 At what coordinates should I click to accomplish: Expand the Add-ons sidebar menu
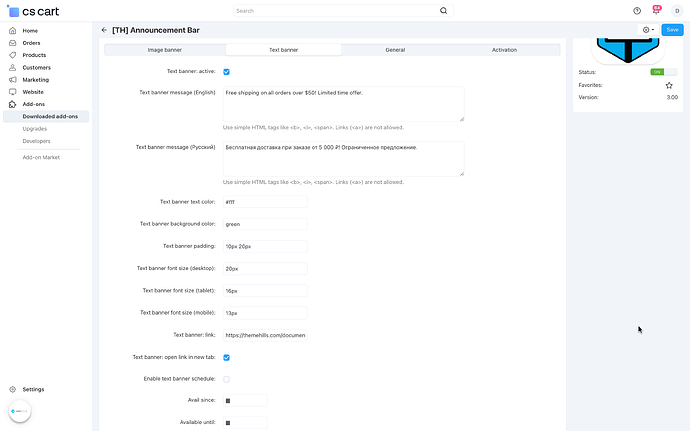tap(33, 104)
